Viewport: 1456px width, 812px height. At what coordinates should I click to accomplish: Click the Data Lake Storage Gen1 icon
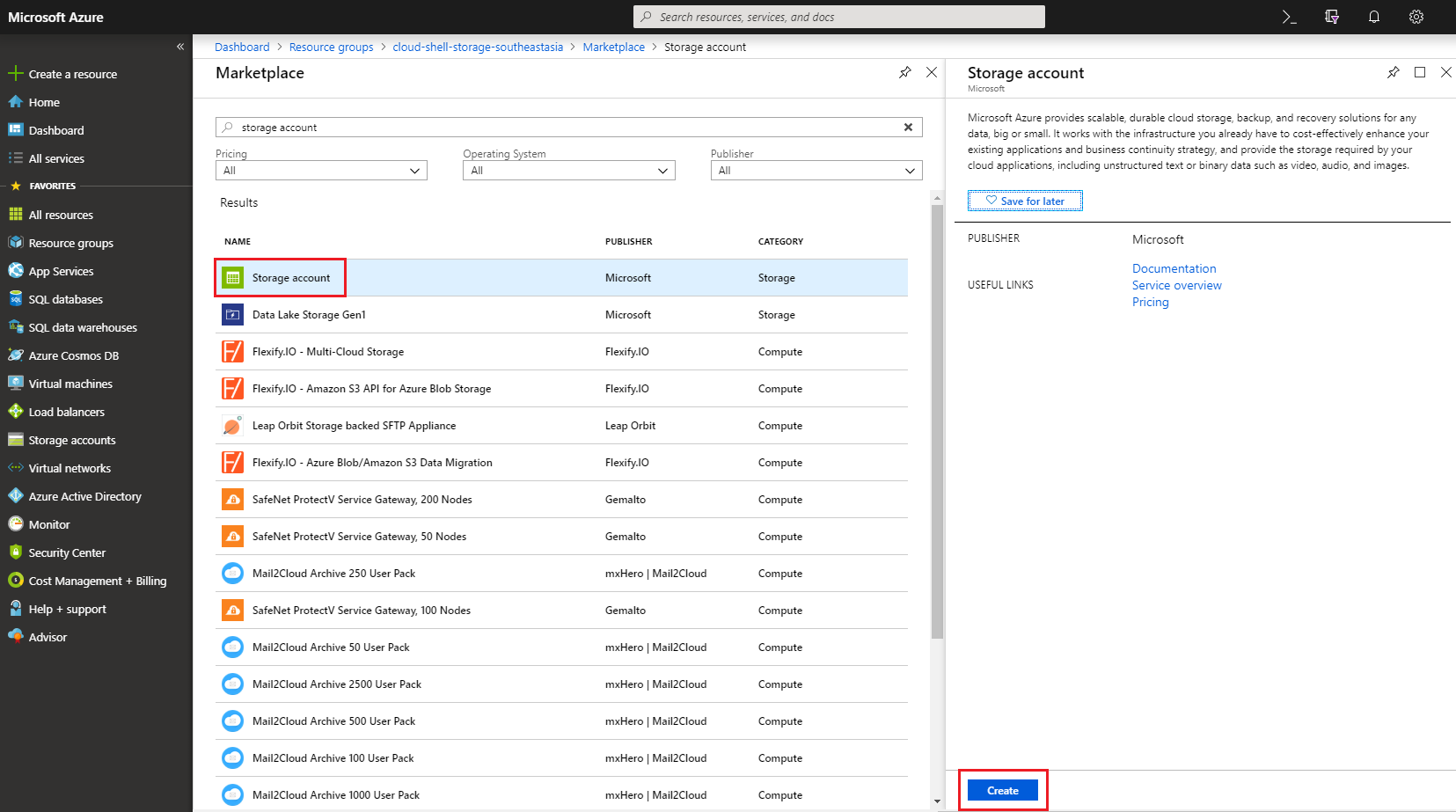point(232,315)
